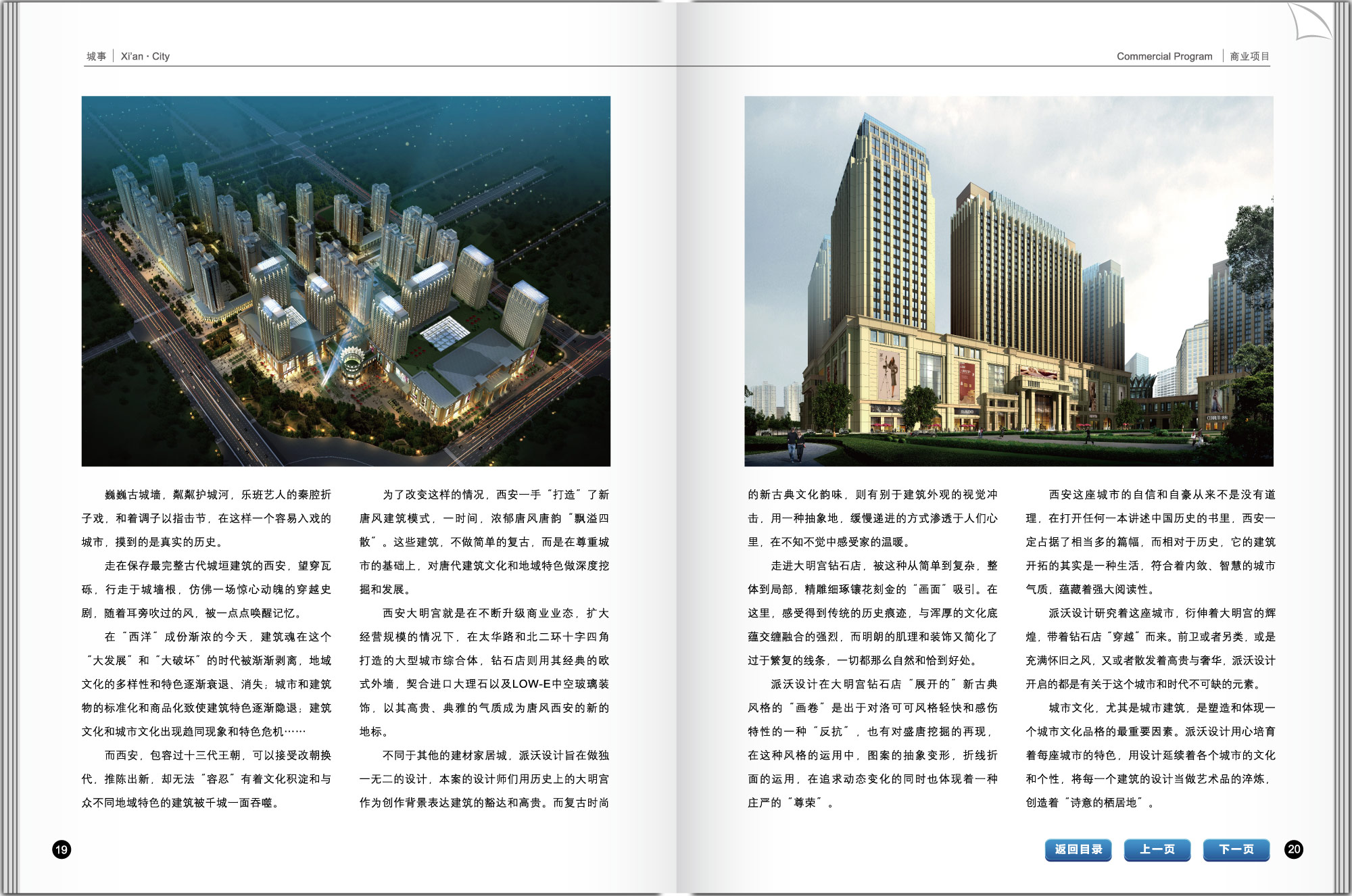Go to previous page with 上一页
Image resolution: width=1352 pixels, height=896 pixels.
tap(1157, 849)
